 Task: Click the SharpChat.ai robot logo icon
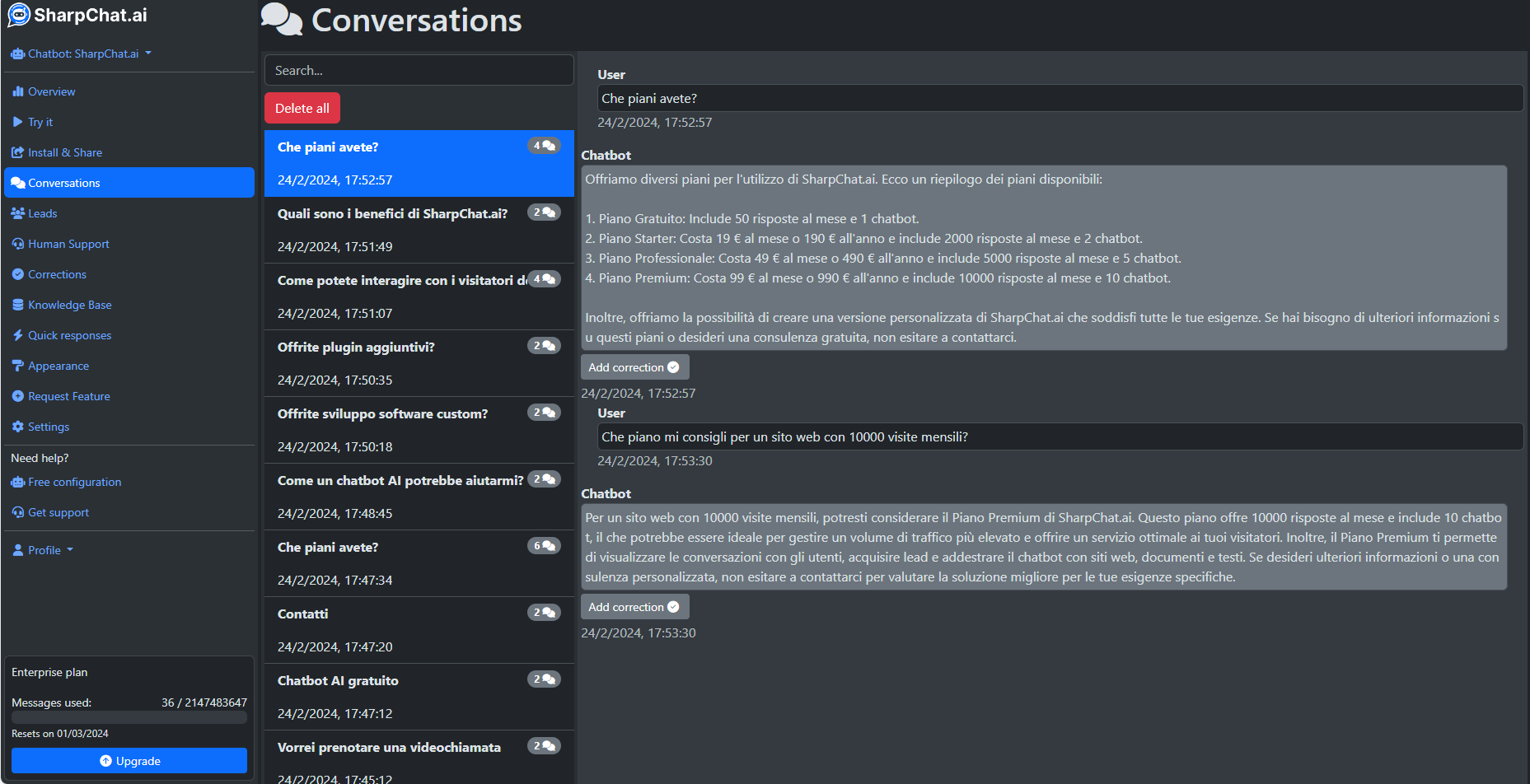18,15
